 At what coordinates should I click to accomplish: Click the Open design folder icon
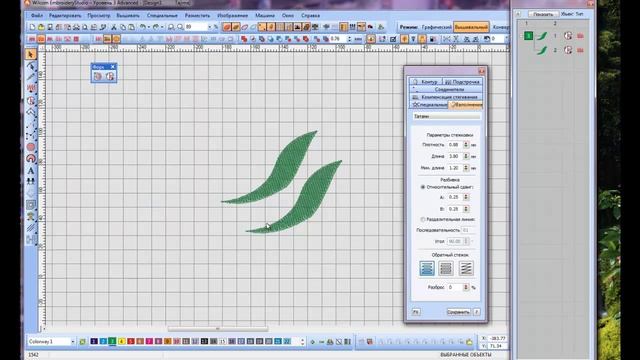pyautogui.click(x=41, y=27)
